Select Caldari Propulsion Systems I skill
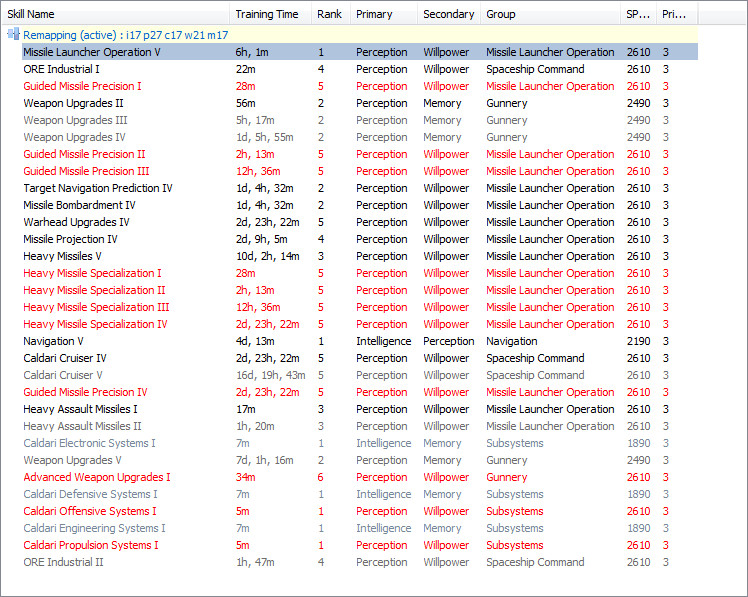748x597 pixels. pyautogui.click(x=91, y=545)
